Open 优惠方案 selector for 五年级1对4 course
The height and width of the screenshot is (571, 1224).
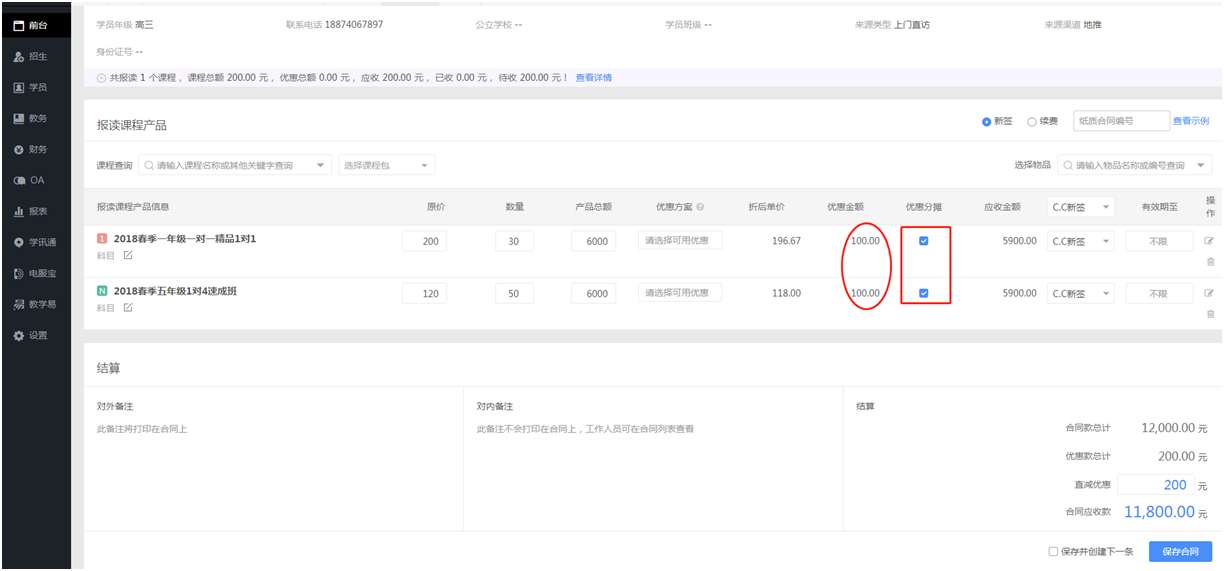tap(680, 293)
